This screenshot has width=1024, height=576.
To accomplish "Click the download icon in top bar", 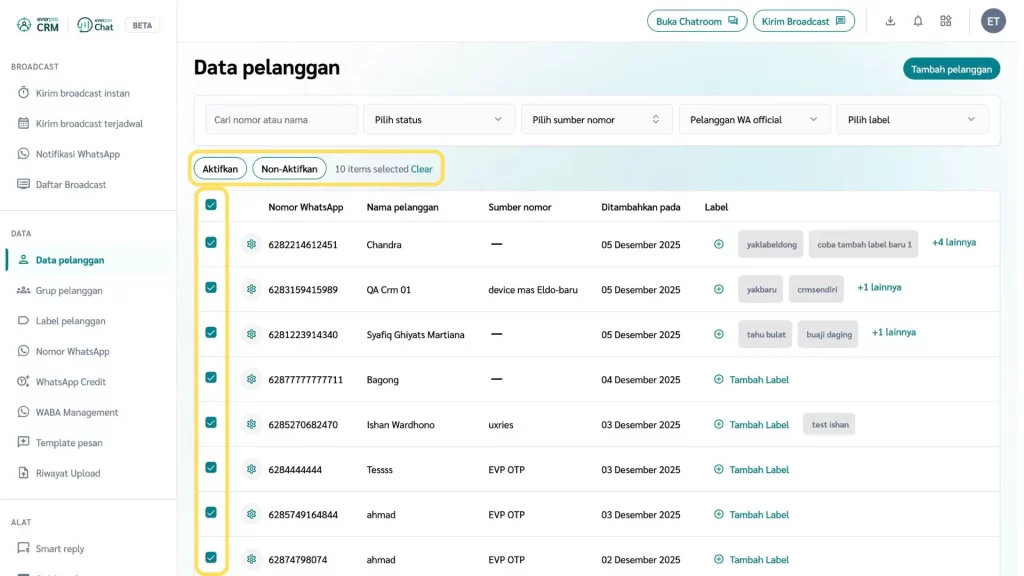I will tap(890, 21).
